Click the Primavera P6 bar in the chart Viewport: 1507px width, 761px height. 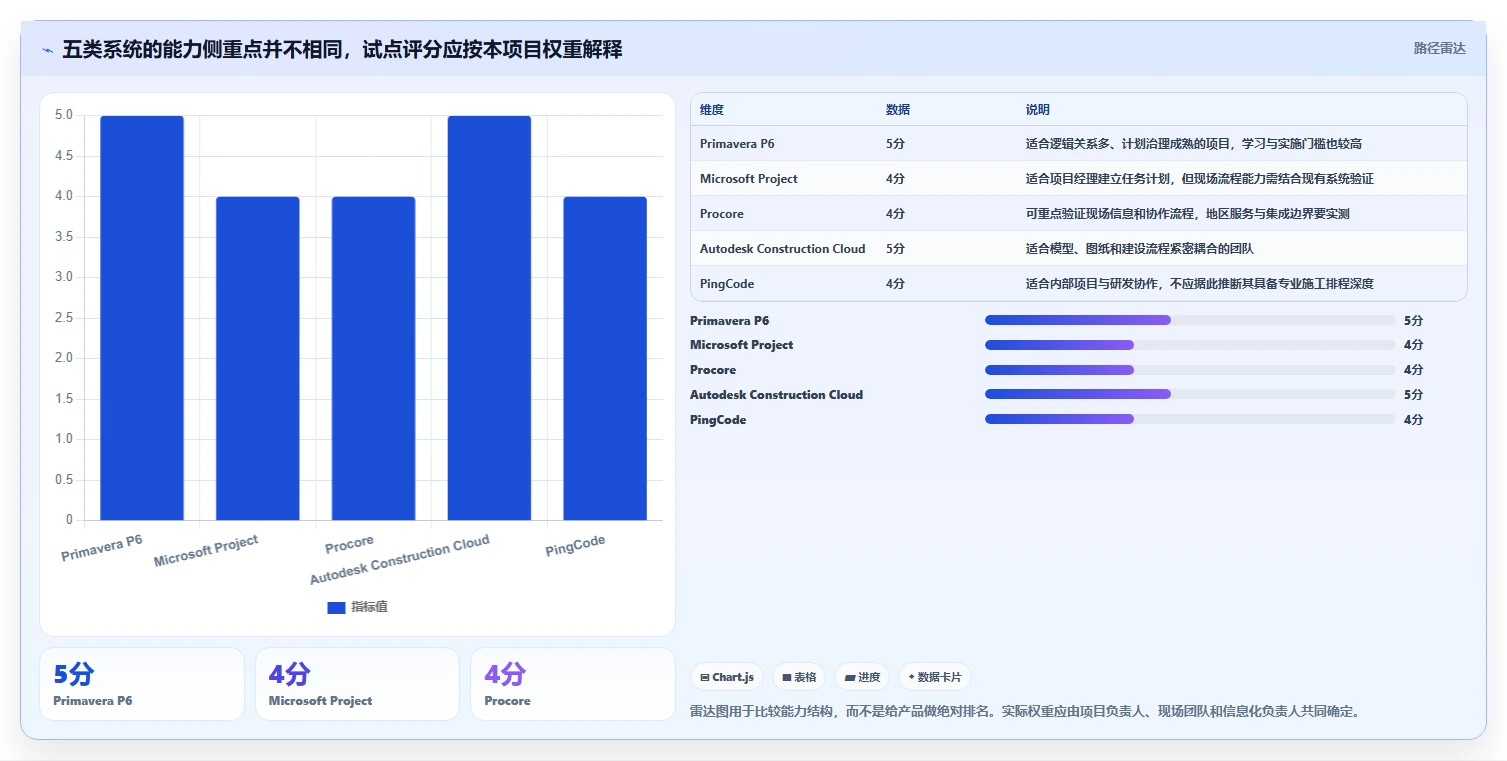pyautogui.click(x=142, y=318)
